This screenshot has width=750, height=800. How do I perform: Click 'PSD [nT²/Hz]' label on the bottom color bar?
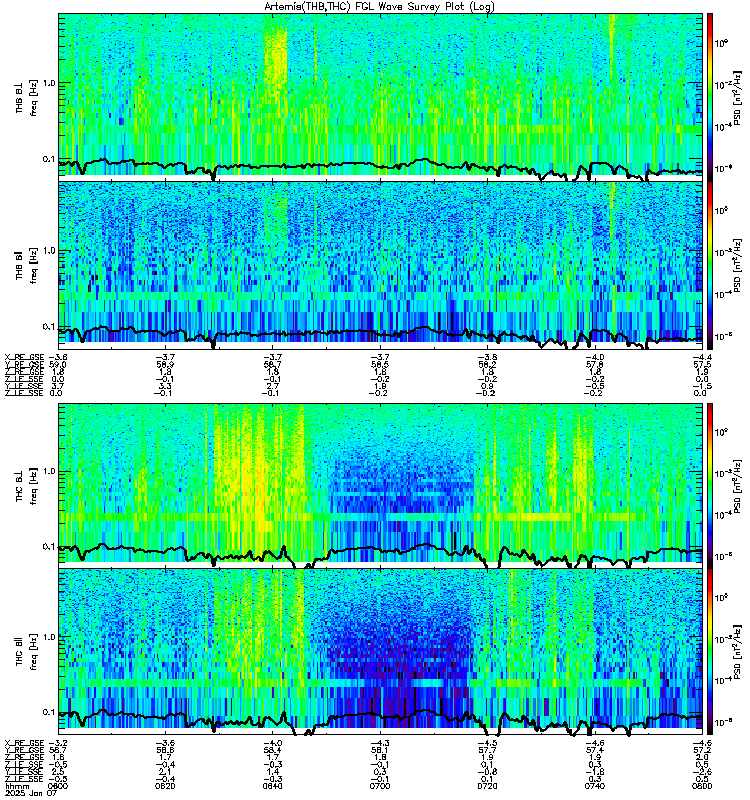pos(736,651)
